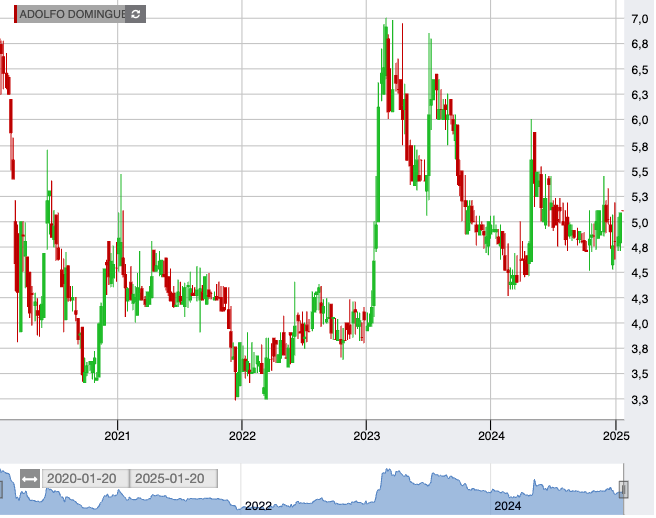The image size is (656, 518).
Task: Click the 3,3 price axis label
Action: tap(640, 400)
